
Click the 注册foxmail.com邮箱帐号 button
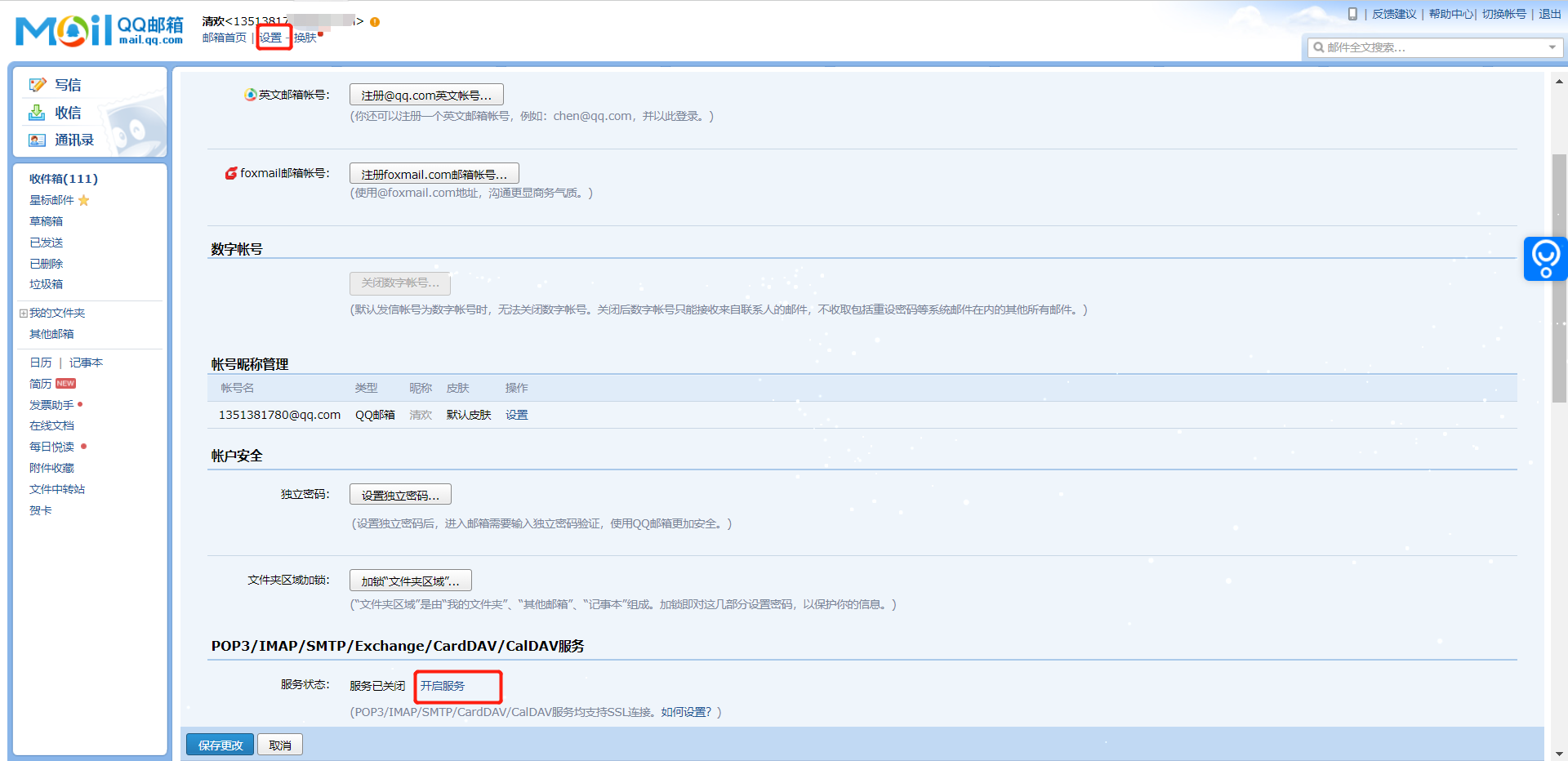(434, 174)
